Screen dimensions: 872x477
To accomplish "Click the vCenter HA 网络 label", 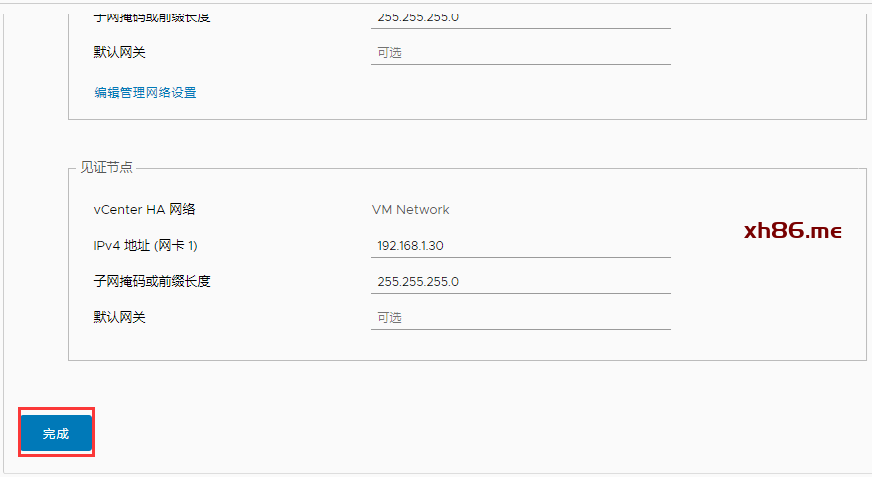I will tap(144, 210).
